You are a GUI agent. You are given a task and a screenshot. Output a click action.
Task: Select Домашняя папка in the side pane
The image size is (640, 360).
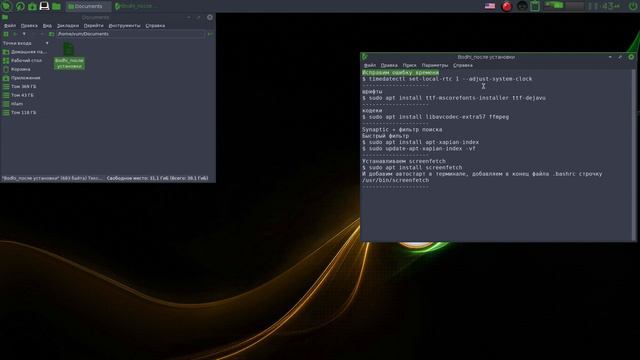coord(25,52)
